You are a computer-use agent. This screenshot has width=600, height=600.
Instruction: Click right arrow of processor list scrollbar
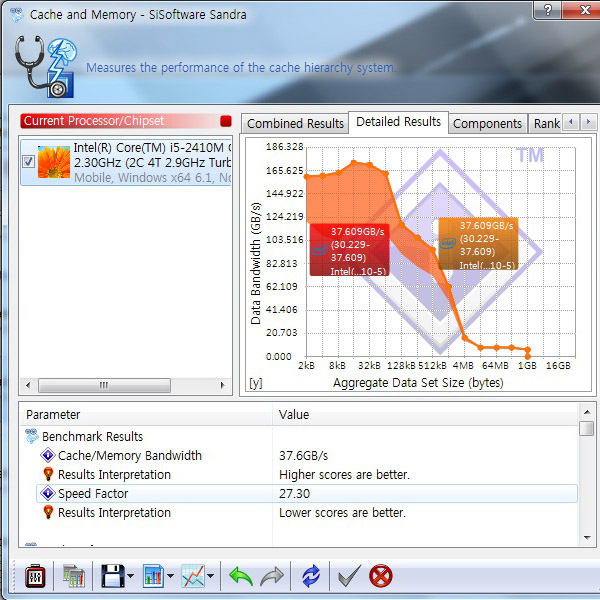tap(223, 385)
